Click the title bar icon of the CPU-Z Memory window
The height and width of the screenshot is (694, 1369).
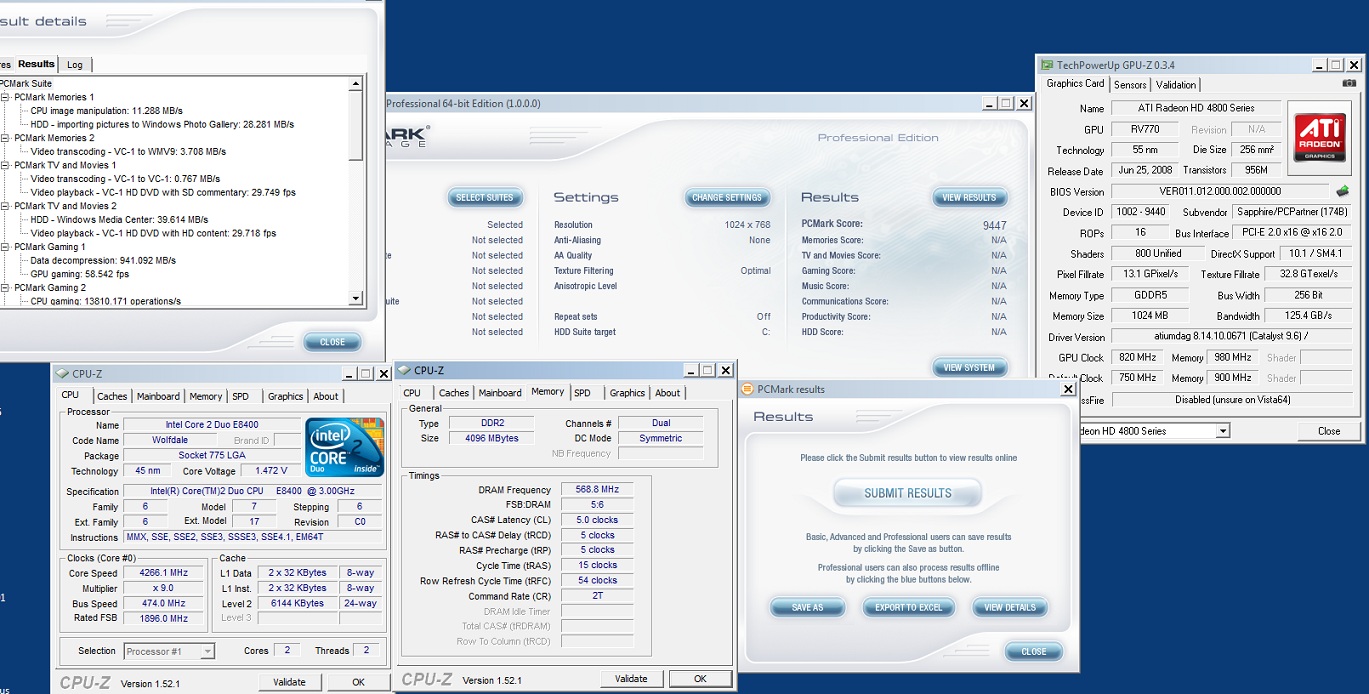(x=405, y=370)
